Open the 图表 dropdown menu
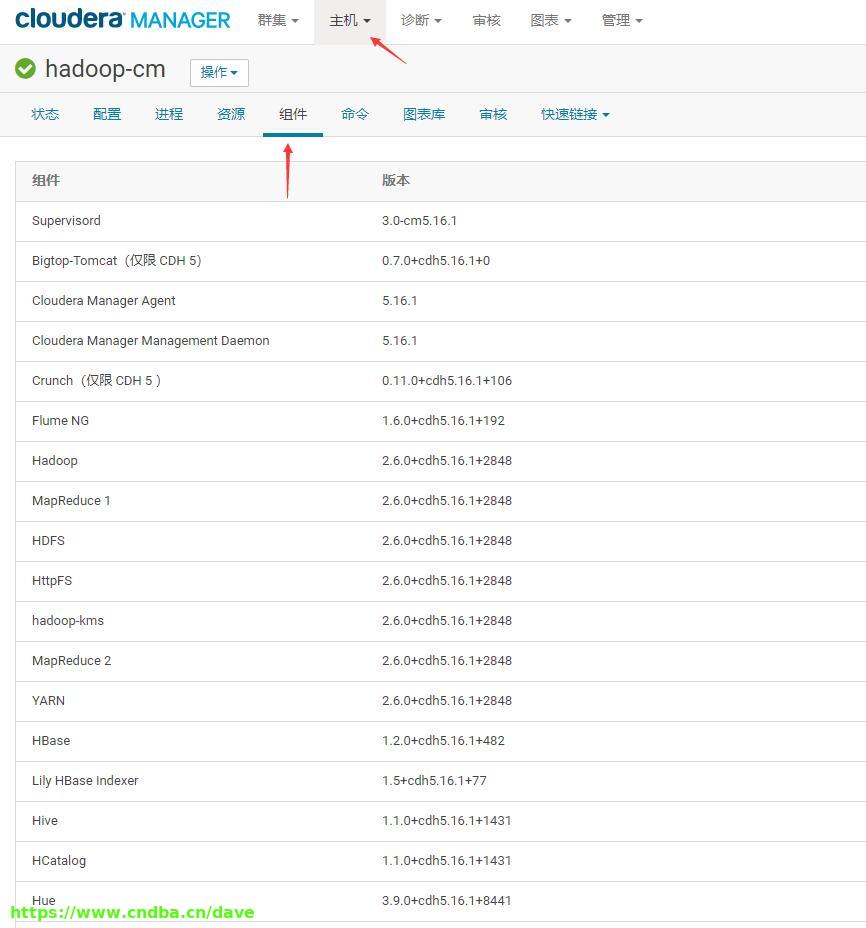 click(550, 21)
